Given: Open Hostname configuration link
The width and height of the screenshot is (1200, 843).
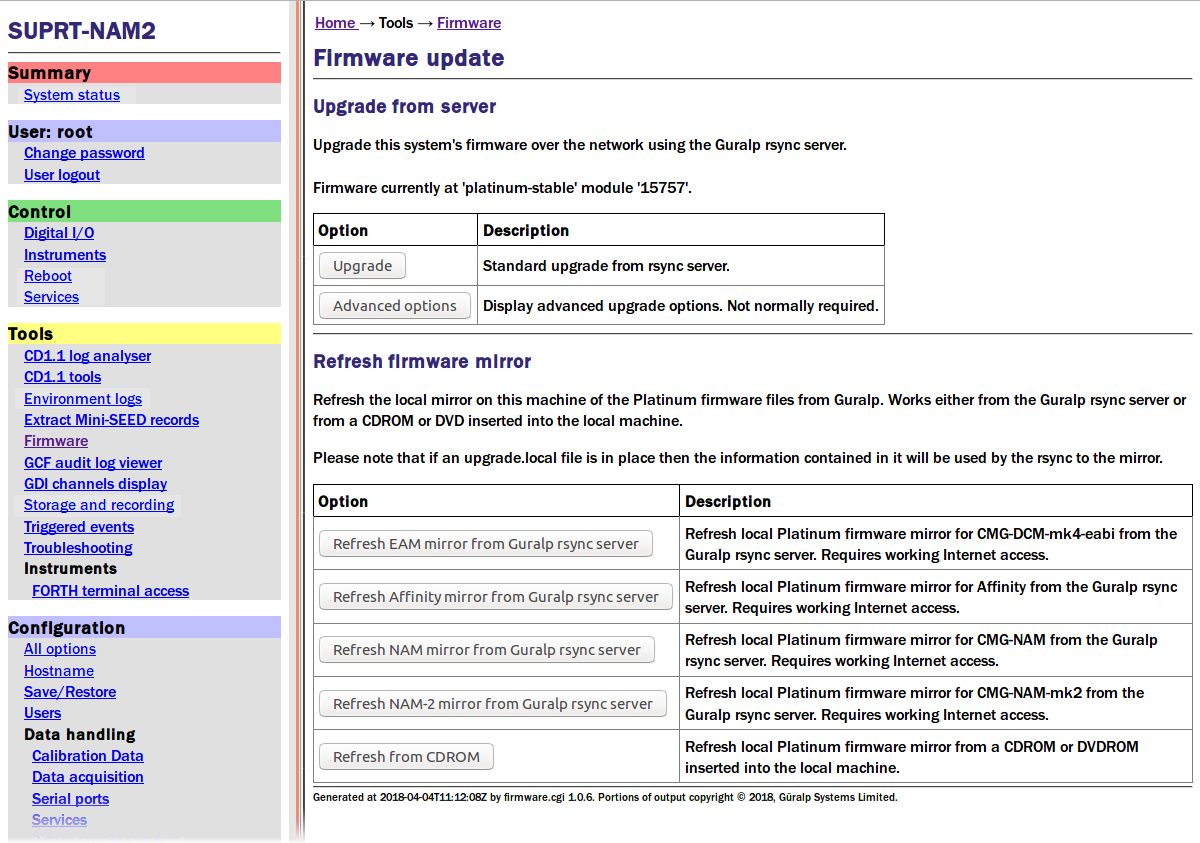Looking at the screenshot, I should click(x=59, y=671).
